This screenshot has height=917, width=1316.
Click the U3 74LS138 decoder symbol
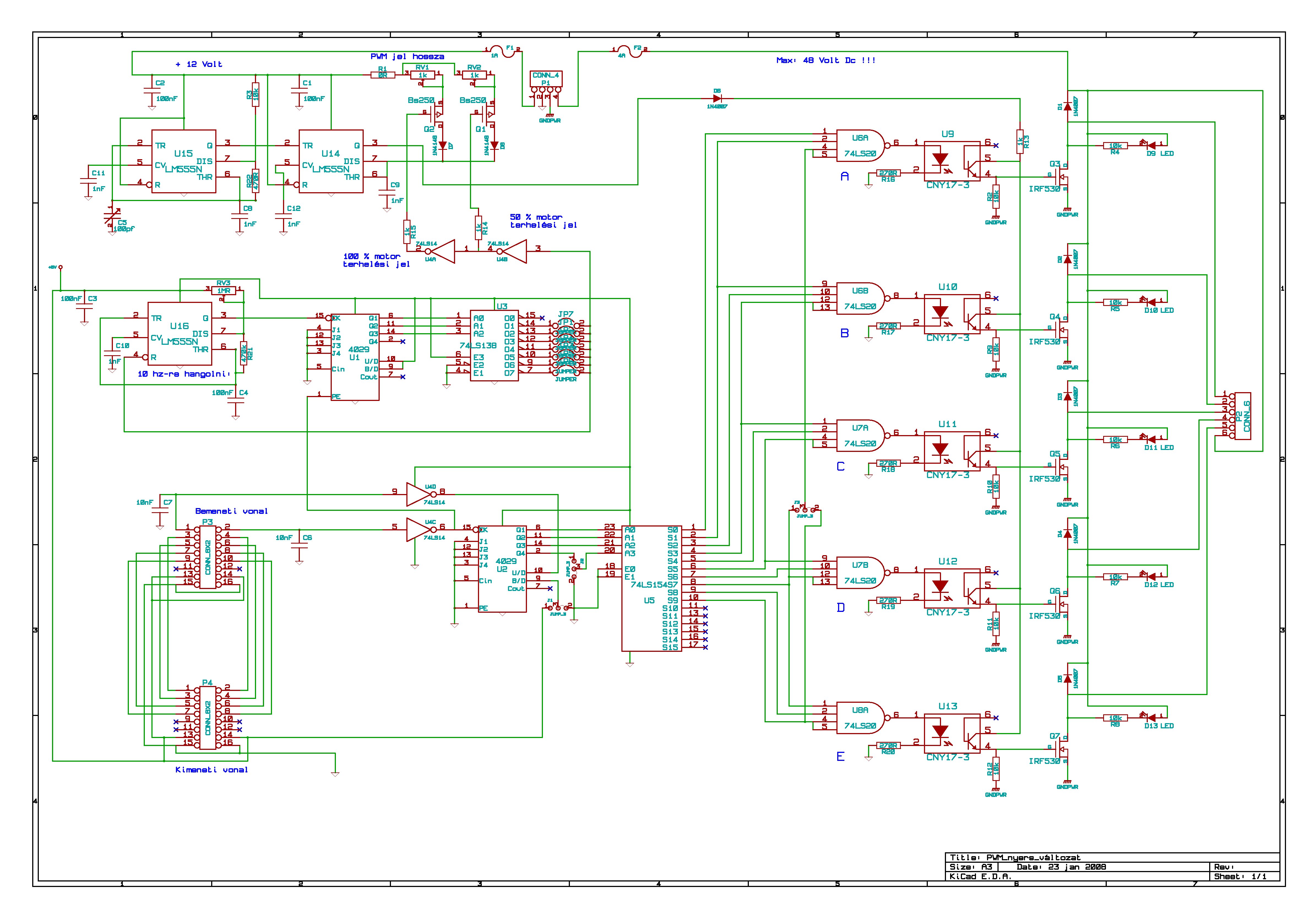click(494, 345)
